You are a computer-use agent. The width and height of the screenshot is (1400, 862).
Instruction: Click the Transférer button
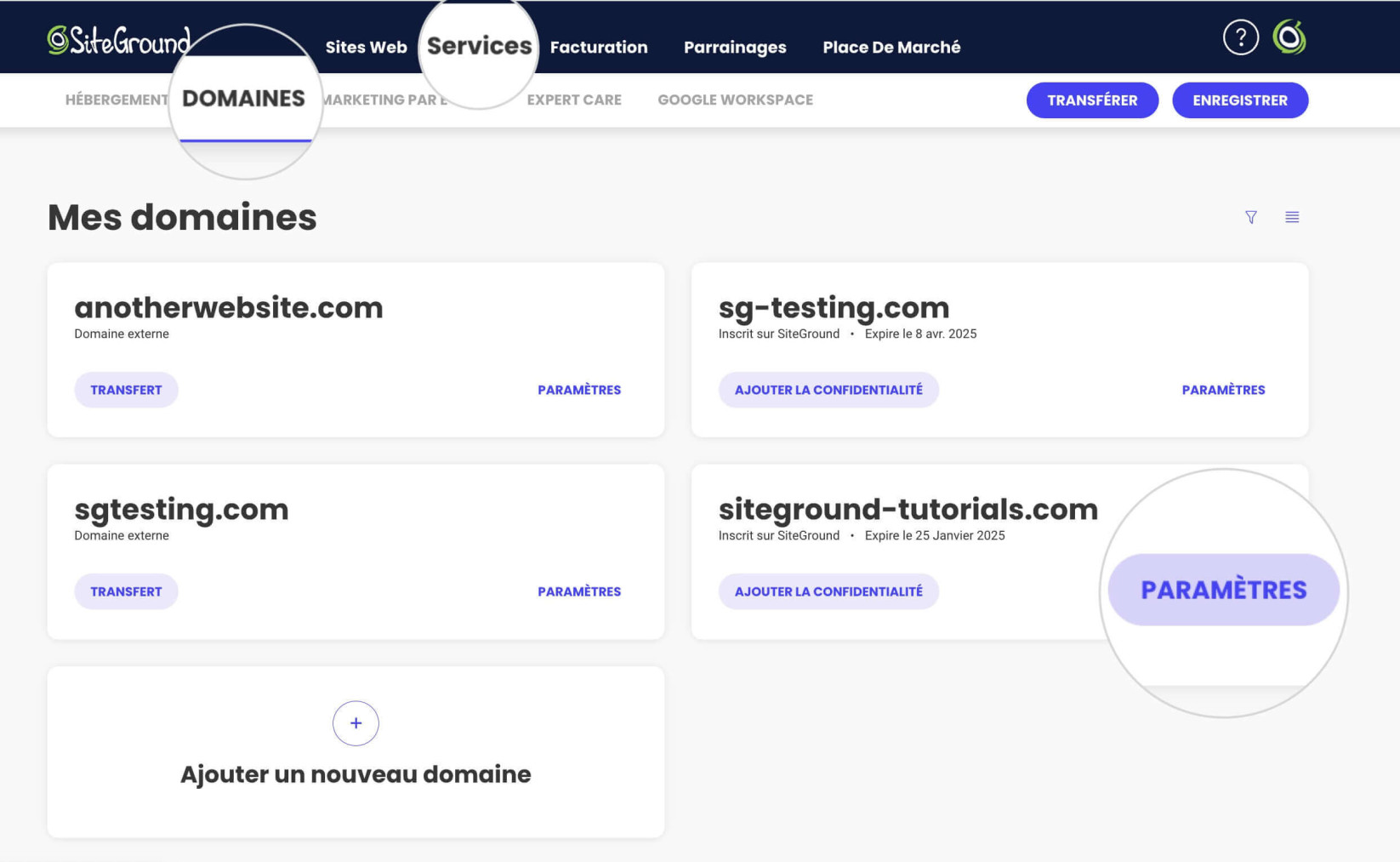click(x=1092, y=100)
